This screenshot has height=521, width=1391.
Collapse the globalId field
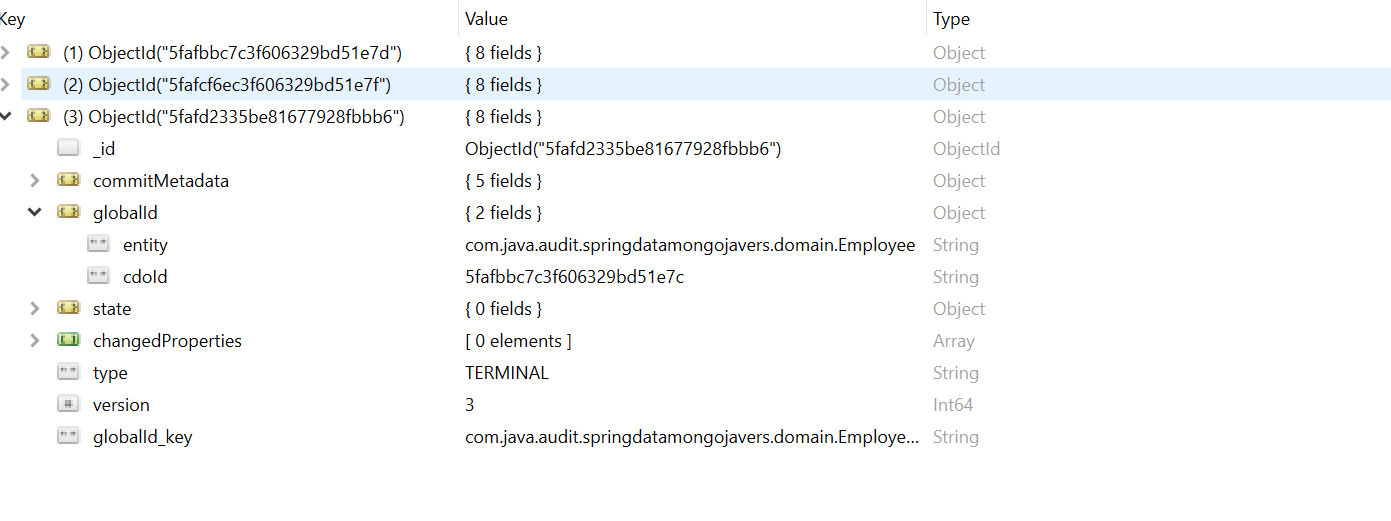pyautogui.click(x=35, y=213)
